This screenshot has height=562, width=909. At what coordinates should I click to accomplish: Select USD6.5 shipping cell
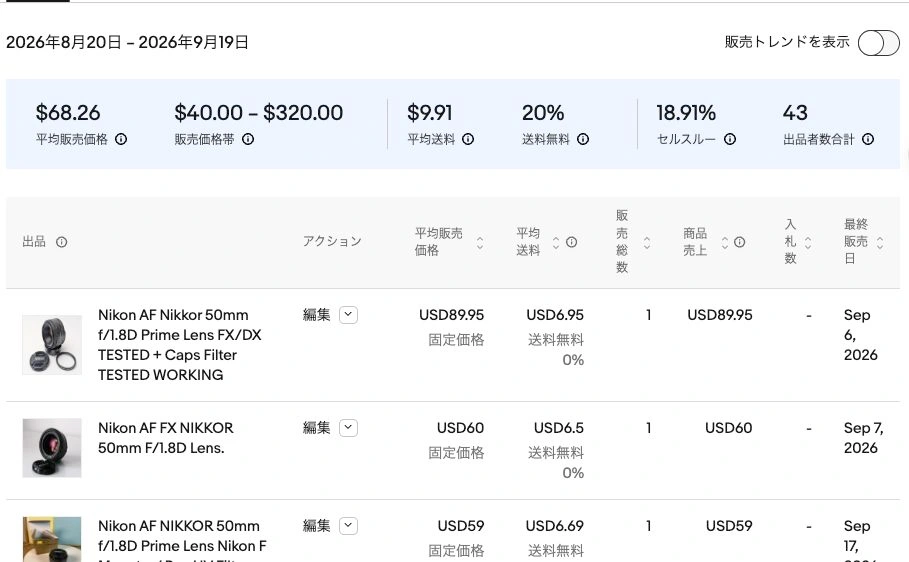pos(559,428)
